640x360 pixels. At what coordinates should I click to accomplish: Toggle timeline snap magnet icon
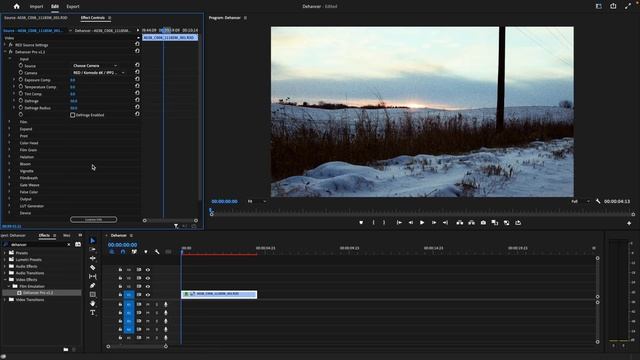(123, 252)
